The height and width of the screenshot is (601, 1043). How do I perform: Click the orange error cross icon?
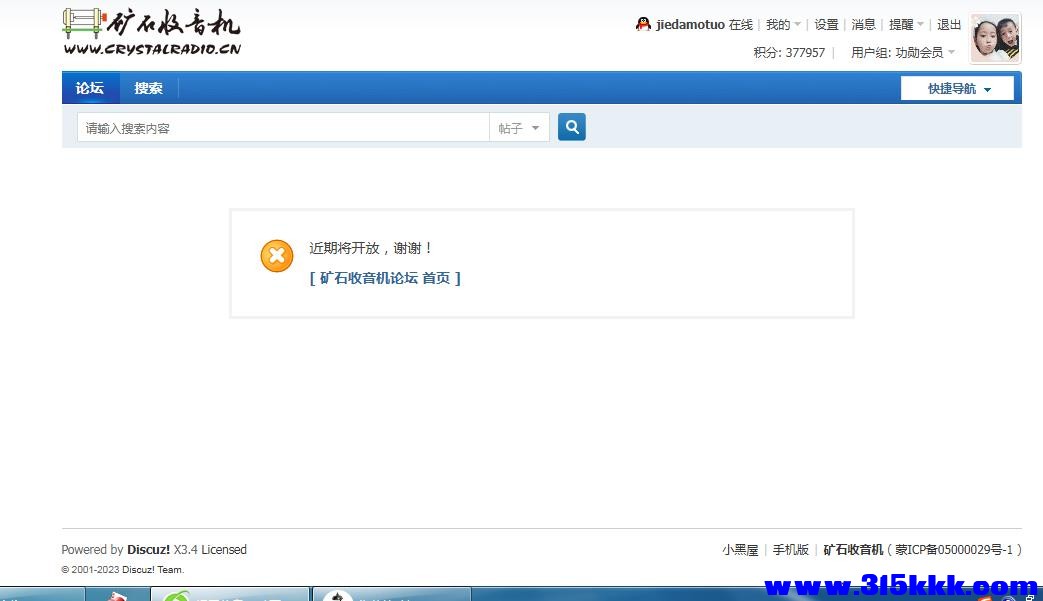277,255
